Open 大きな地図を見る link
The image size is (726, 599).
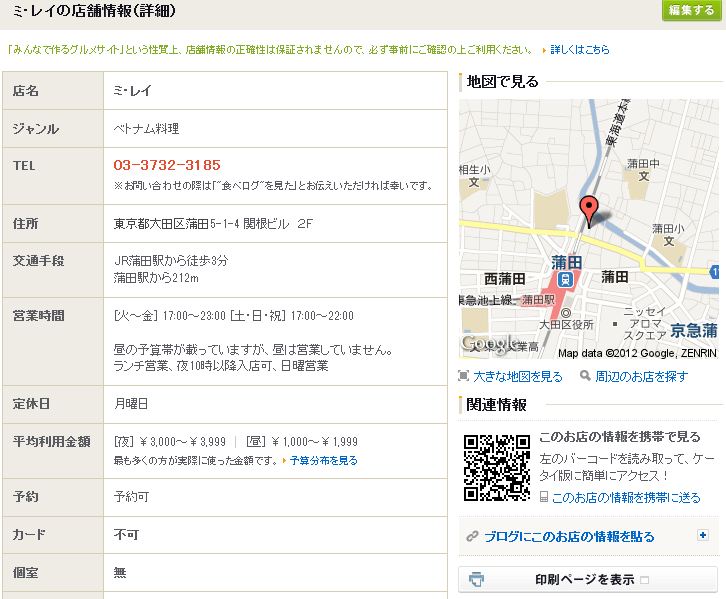coord(517,377)
